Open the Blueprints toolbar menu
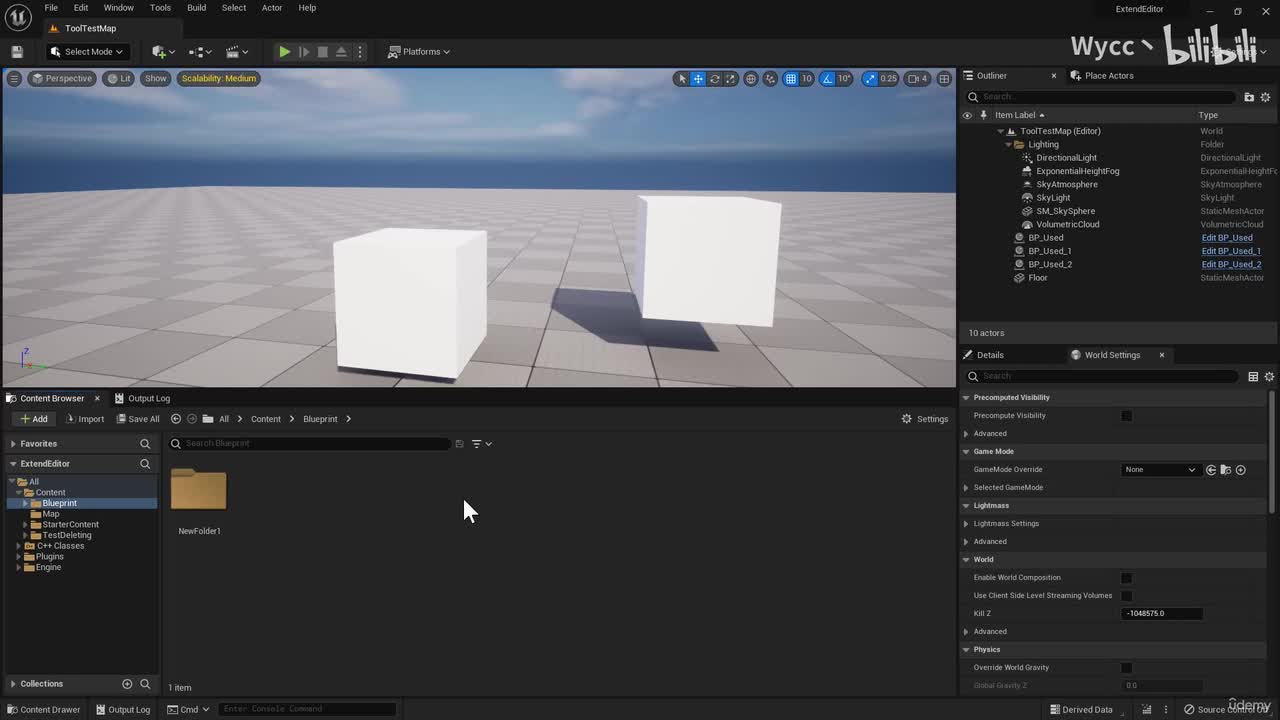 pyautogui.click(x=201, y=52)
